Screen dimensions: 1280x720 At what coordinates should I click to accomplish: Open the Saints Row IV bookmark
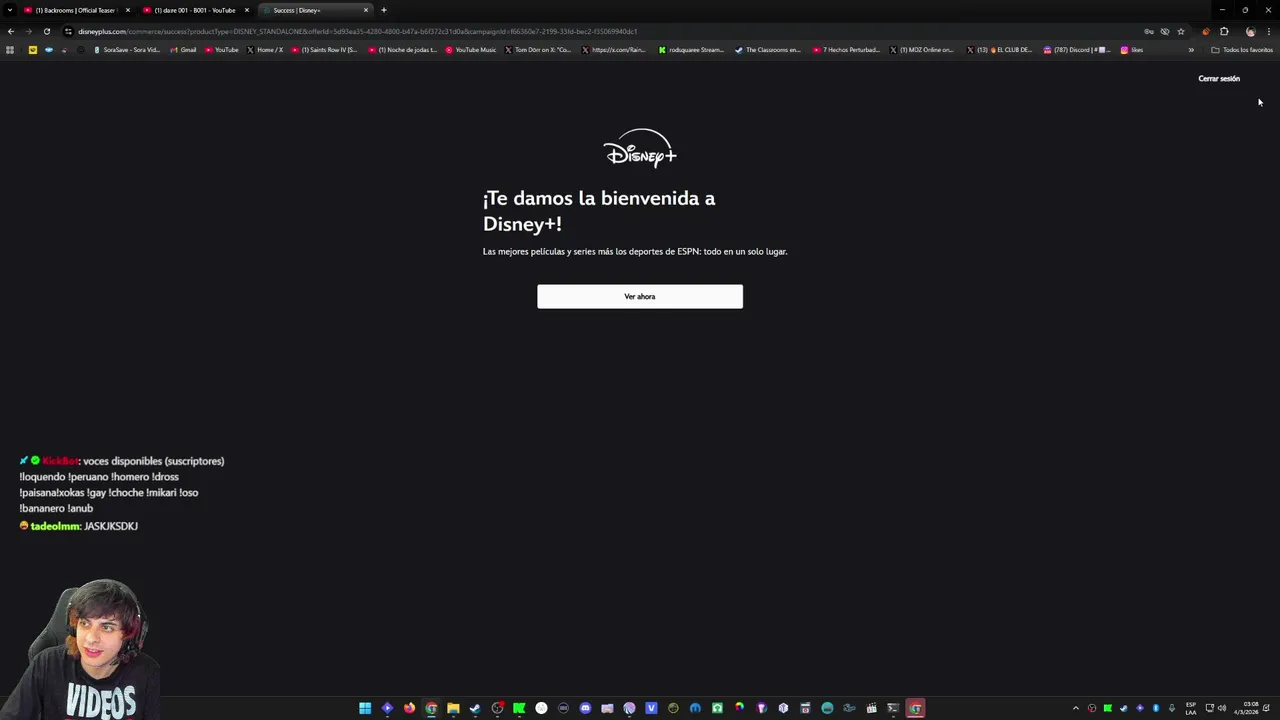[324, 49]
